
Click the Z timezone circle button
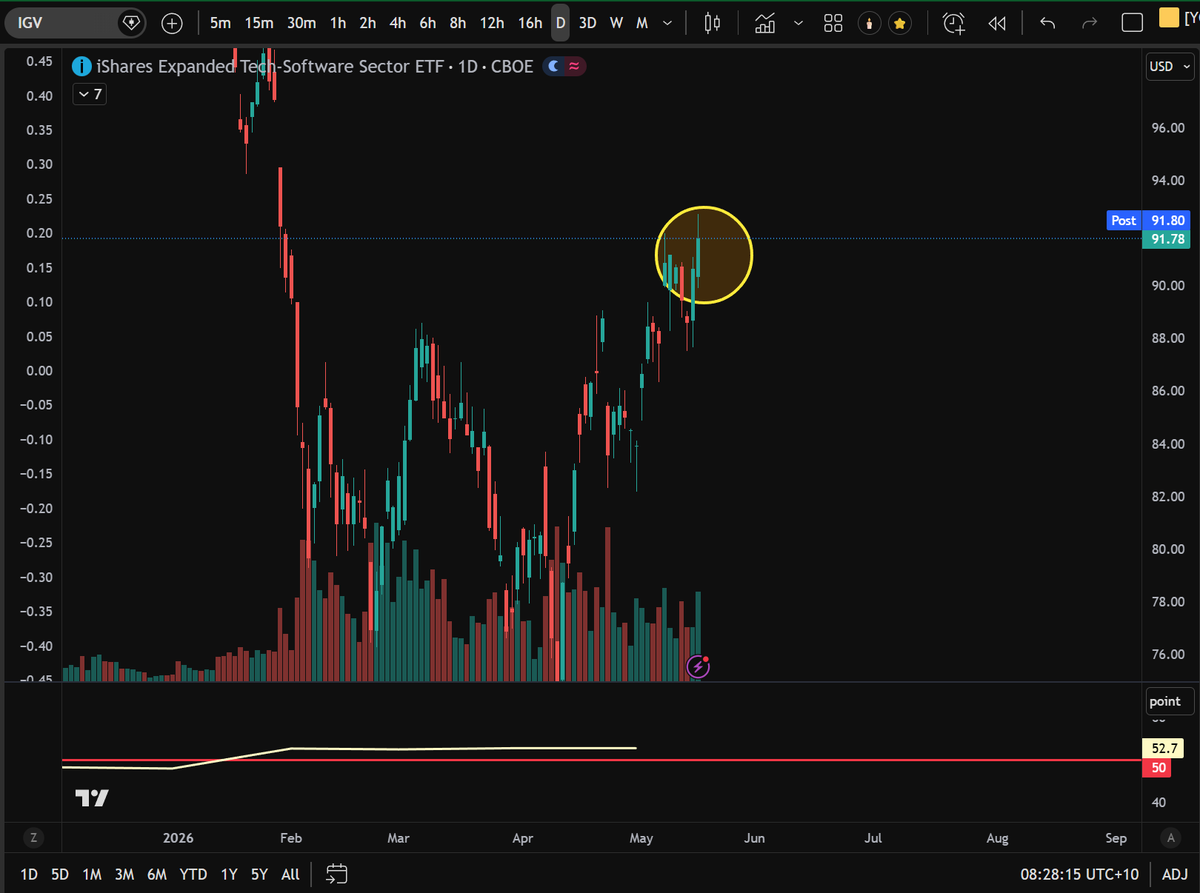(33, 838)
